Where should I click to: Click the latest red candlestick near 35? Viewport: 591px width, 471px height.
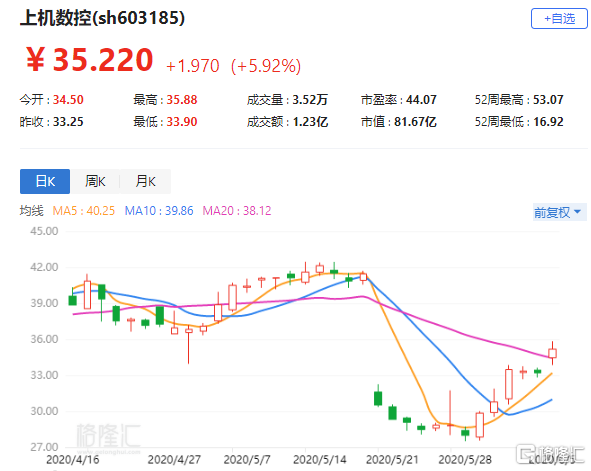click(x=553, y=353)
